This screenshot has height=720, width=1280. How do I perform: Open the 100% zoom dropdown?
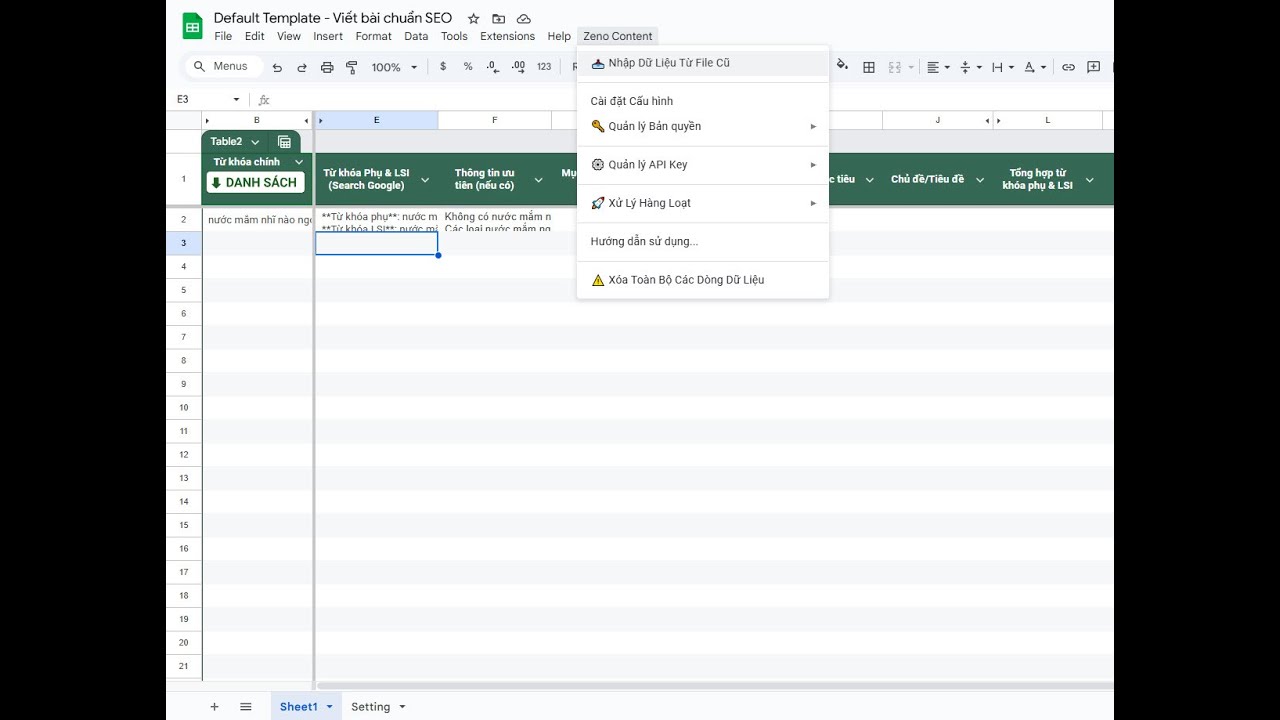pyautogui.click(x=393, y=67)
